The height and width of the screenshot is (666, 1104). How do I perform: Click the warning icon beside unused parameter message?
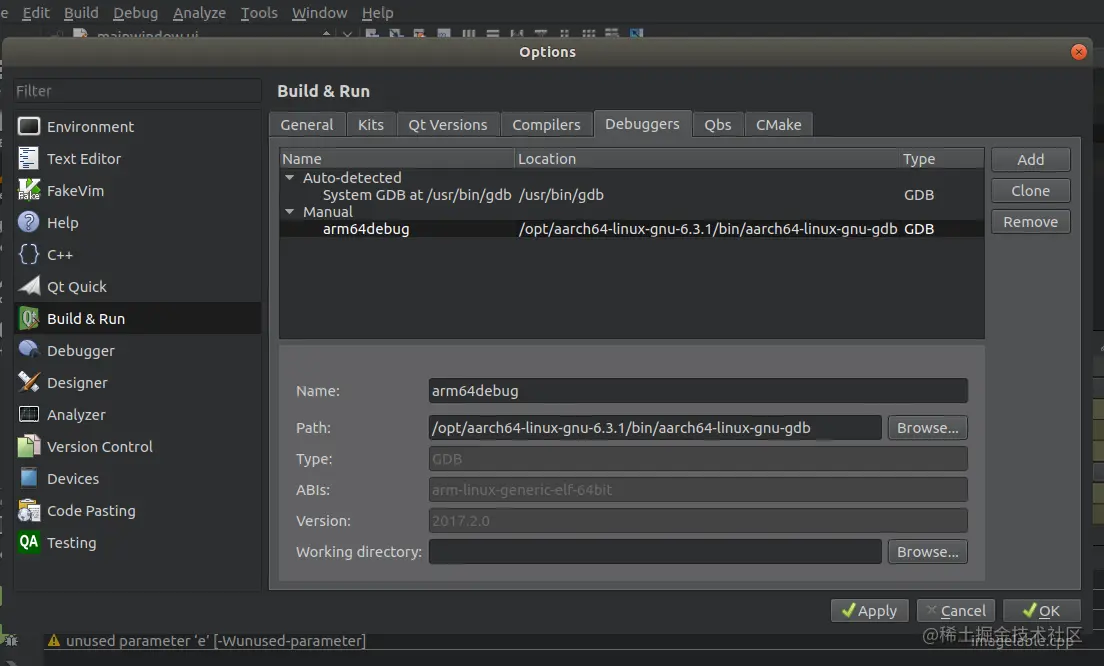(54, 641)
